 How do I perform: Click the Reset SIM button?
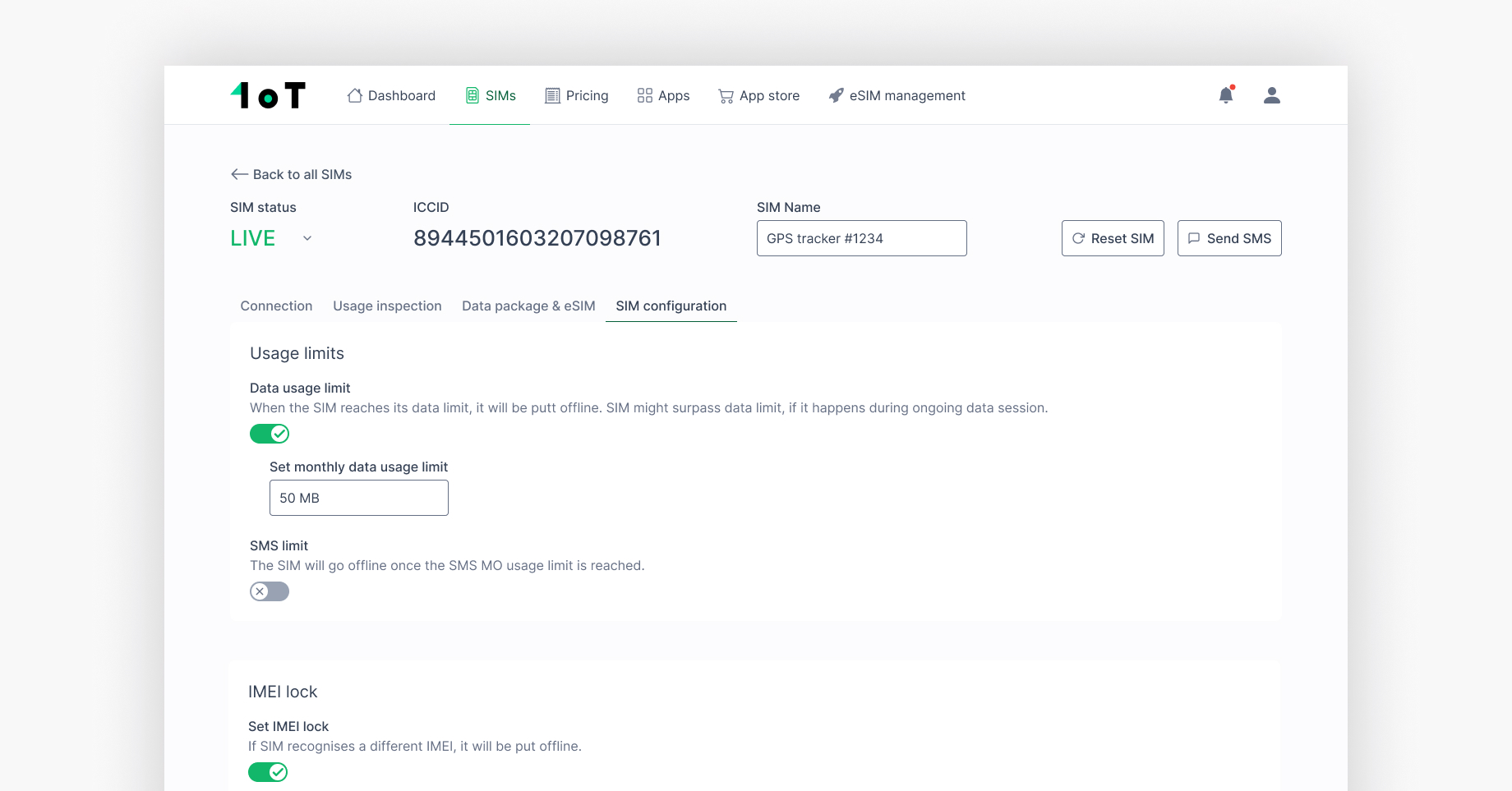click(x=1113, y=238)
